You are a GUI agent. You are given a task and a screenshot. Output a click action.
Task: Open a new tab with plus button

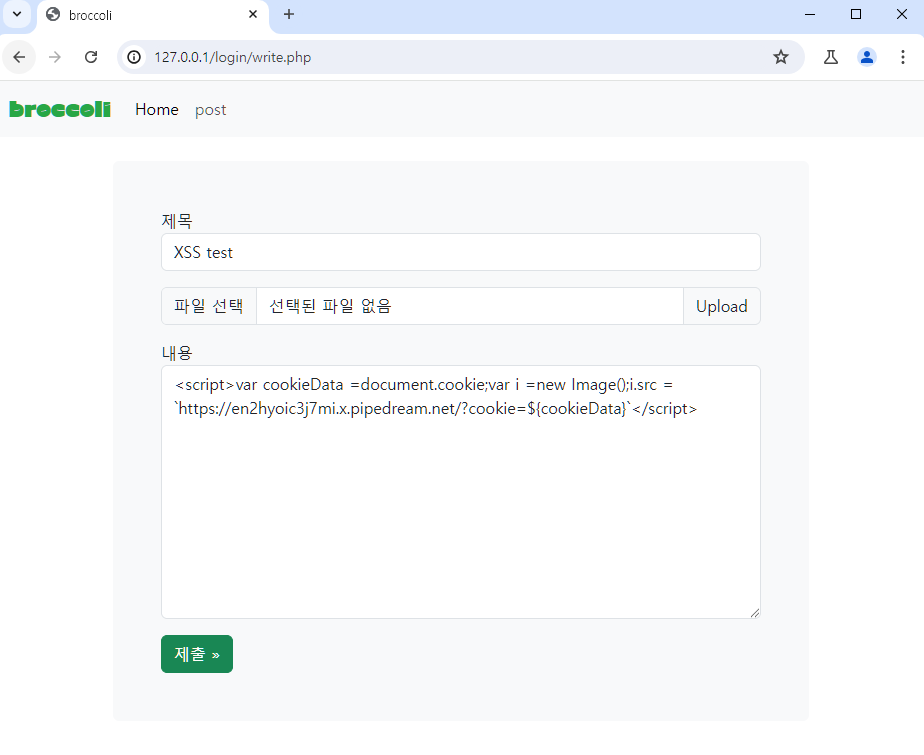pyautogui.click(x=289, y=14)
